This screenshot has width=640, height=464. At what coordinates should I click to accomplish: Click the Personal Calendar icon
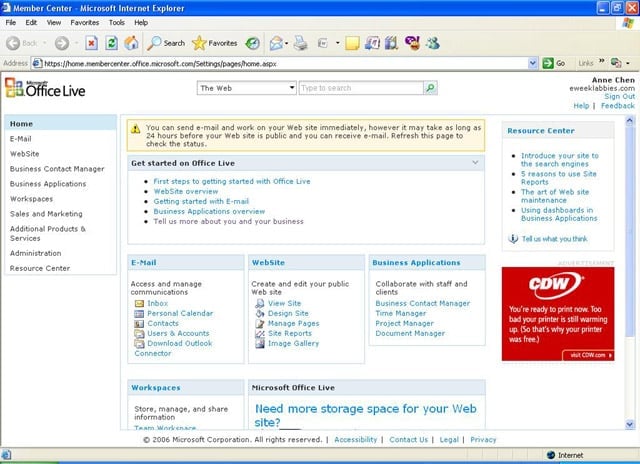pyautogui.click(x=139, y=313)
